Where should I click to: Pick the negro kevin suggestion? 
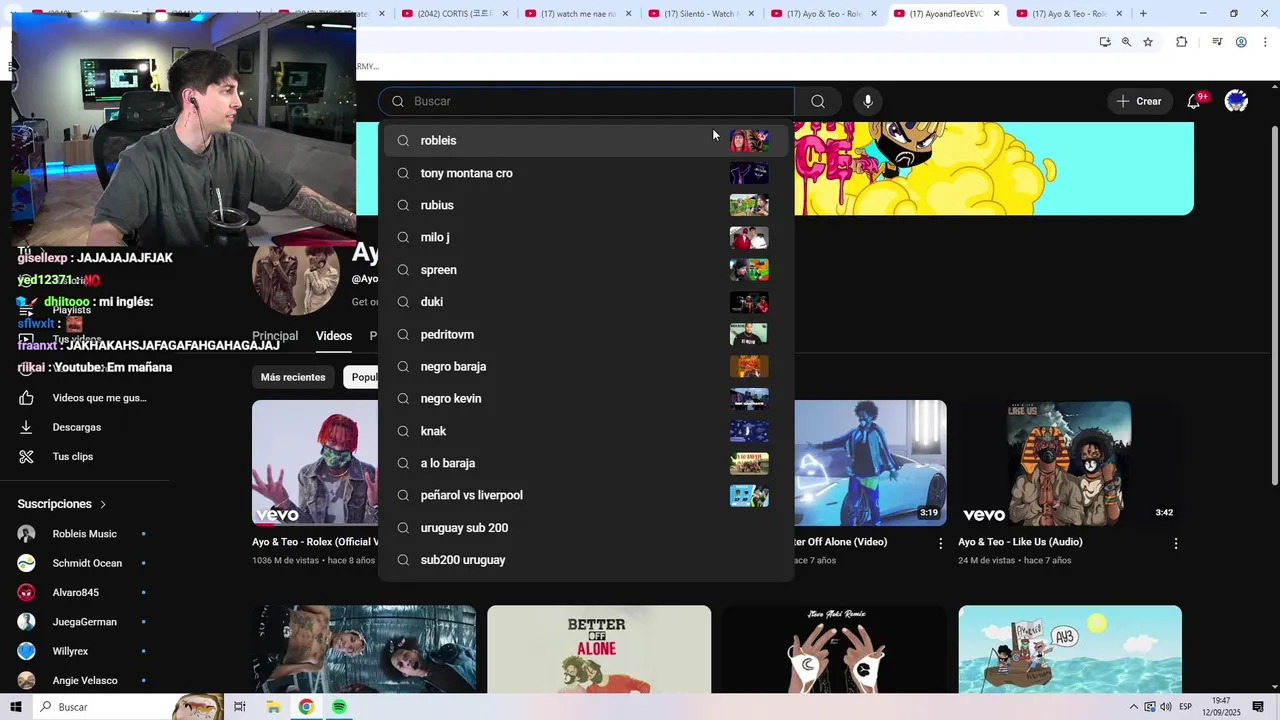click(x=586, y=398)
